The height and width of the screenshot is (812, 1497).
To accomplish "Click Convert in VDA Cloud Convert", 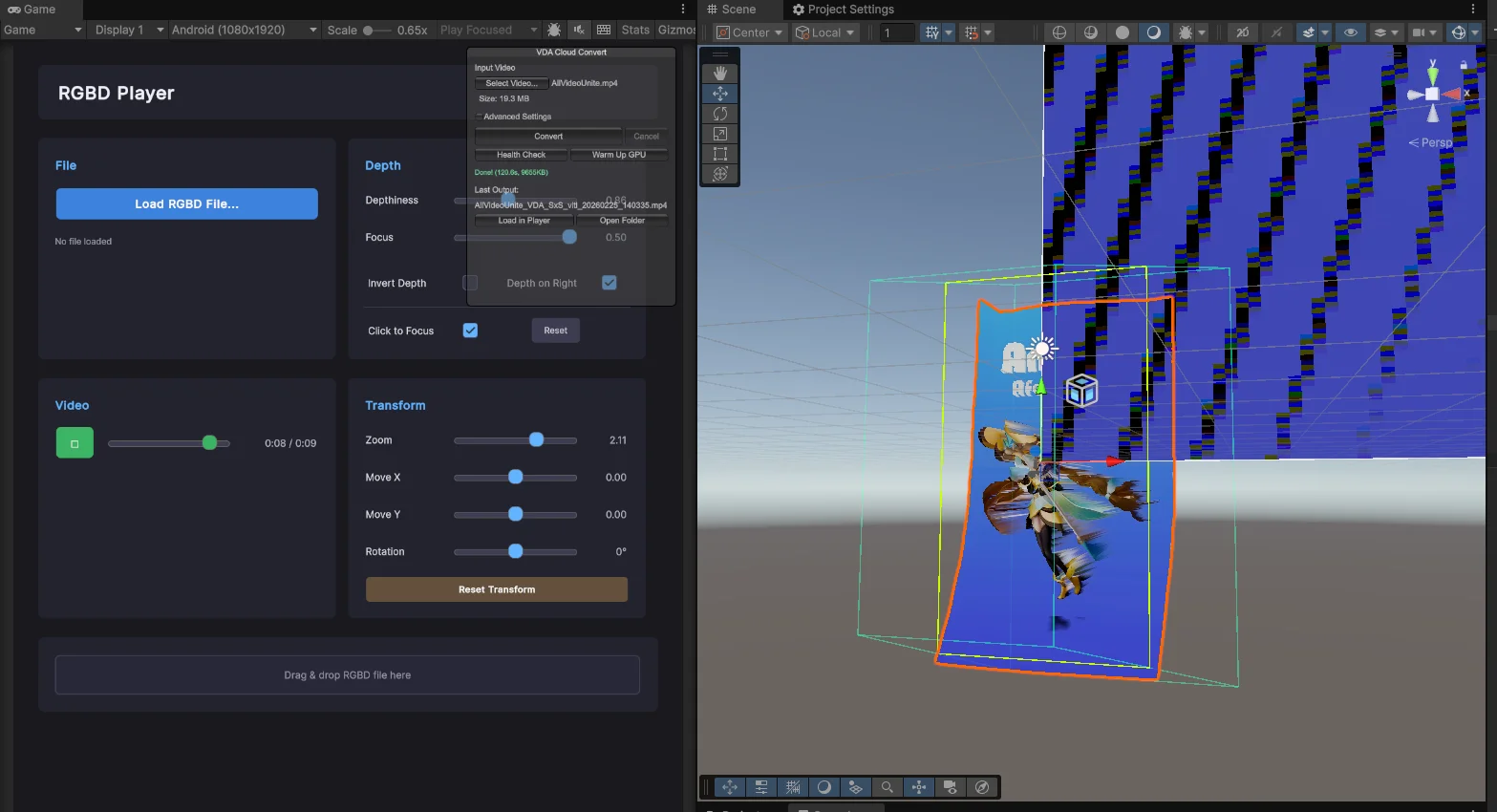I will click(x=548, y=136).
